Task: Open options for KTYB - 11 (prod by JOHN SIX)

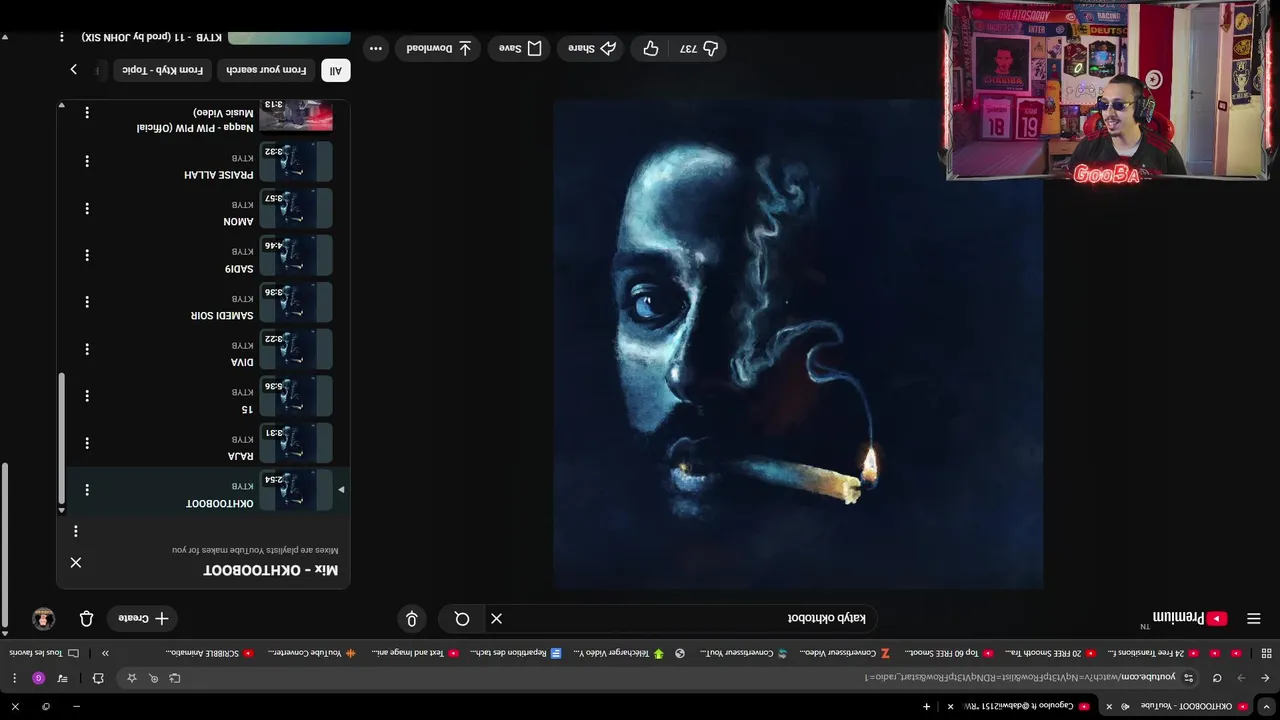Action: pyautogui.click(x=62, y=37)
